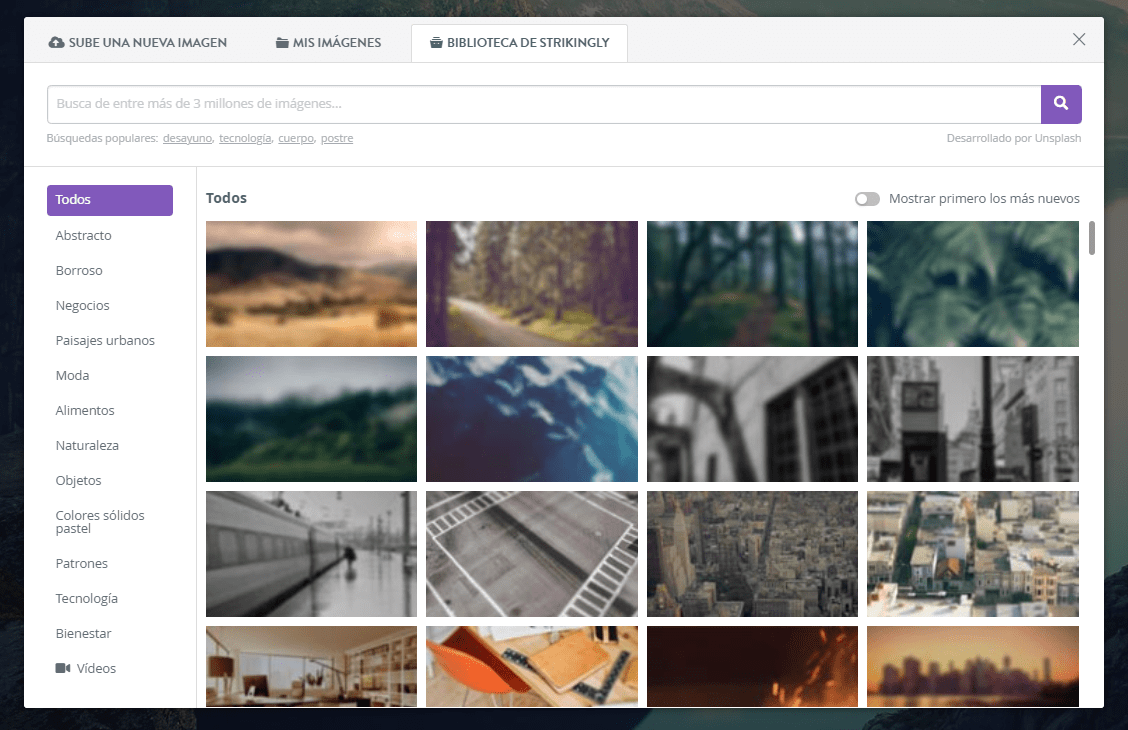The image size is (1128, 730).
Task: Click the Desarrollado por Unsplash text
Action: (x=1014, y=138)
